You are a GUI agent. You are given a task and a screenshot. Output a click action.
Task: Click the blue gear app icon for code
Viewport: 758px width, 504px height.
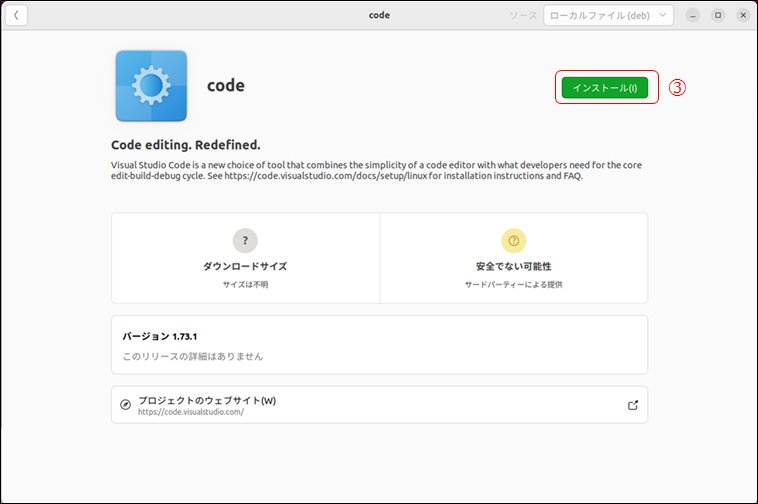point(151,86)
